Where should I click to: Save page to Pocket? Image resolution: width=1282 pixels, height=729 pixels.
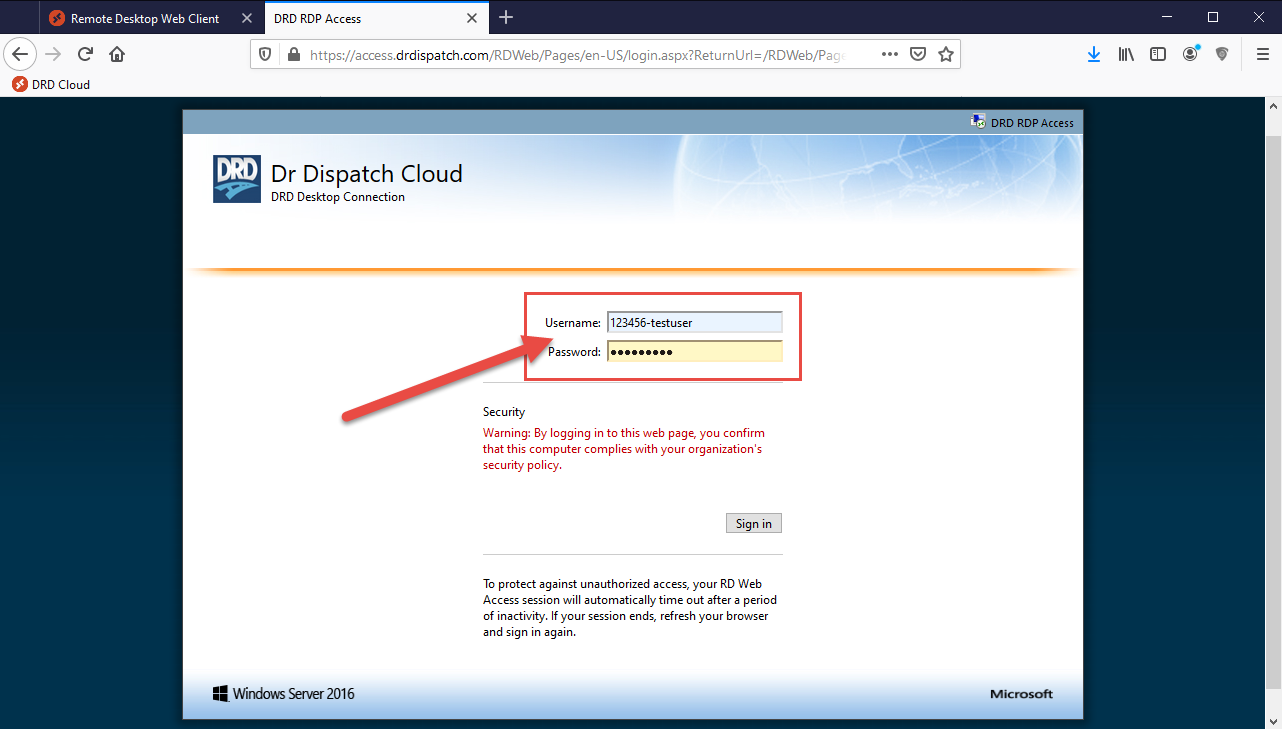click(x=918, y=55)
